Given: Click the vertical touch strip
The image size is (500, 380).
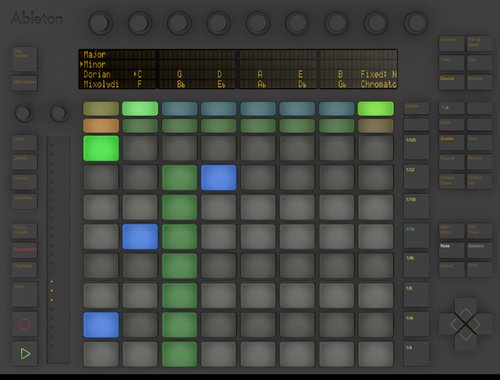Looking at the screenshot, I should (x=58, y=249).
